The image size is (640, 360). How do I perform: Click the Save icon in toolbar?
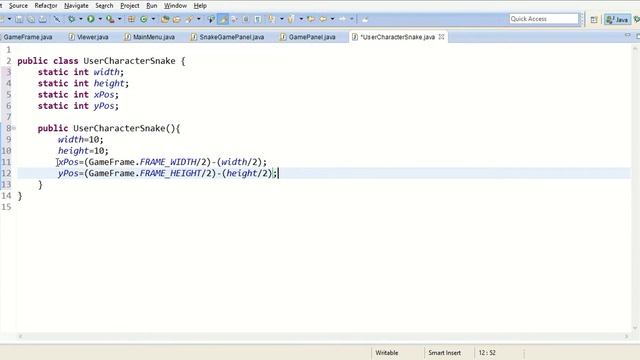pyautogui.click(x=19, y=19)
